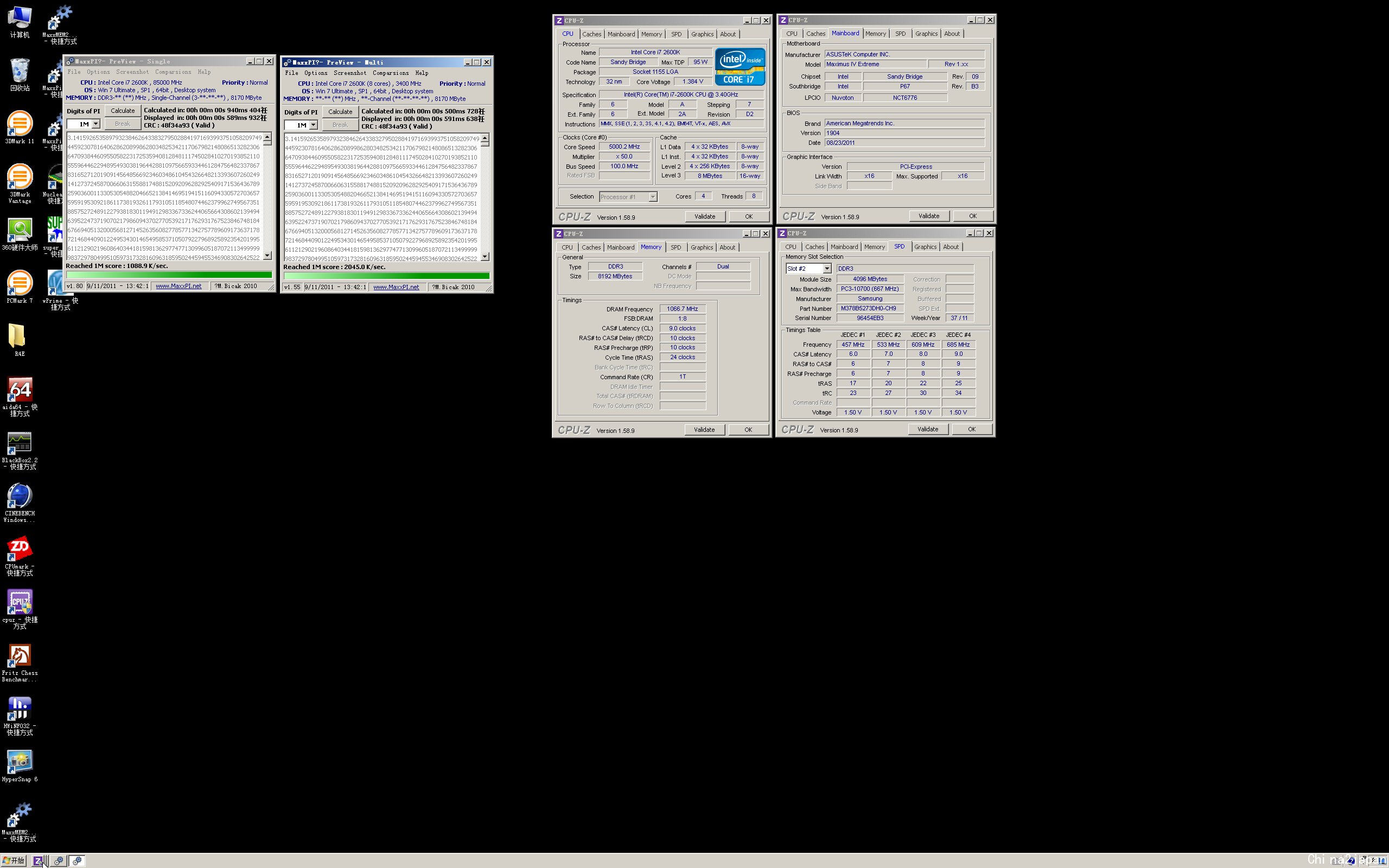Click Validate in CPU-Z SPD window
The width and height of the screenshot is (1389, 868).
tap(927, 429)
